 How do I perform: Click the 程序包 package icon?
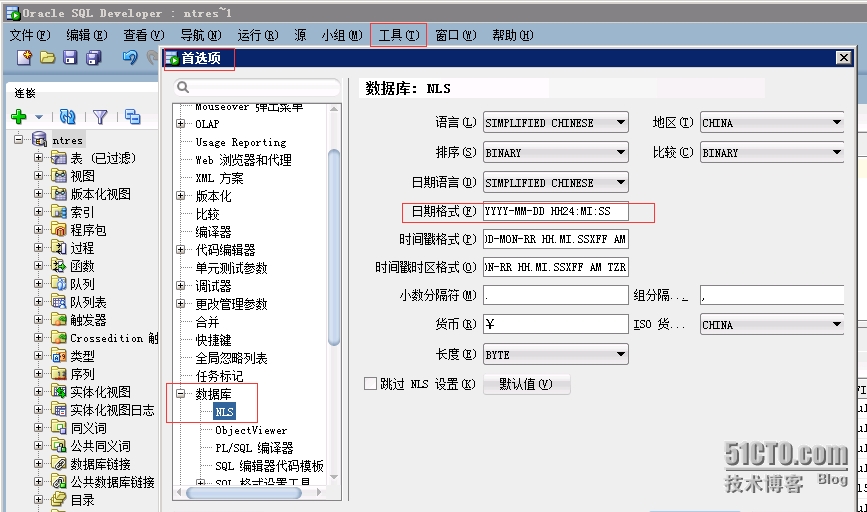[59, 230]
